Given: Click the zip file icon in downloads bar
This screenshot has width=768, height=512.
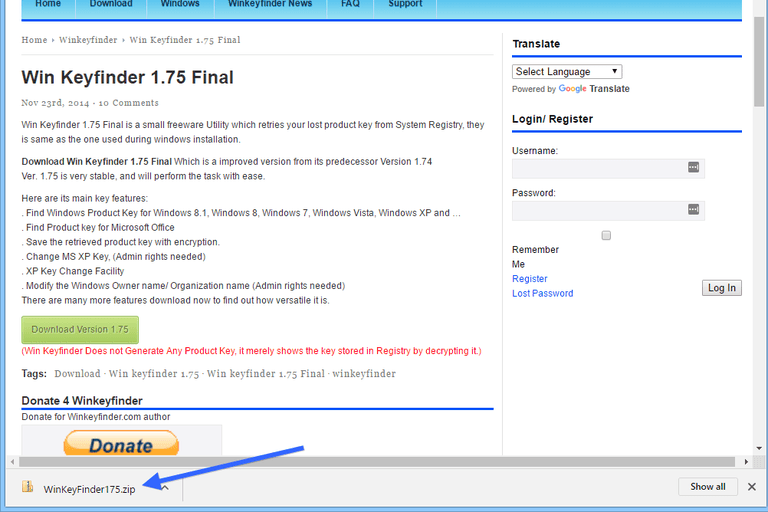Looking at the screenshot, I should [x=28, y=487].
